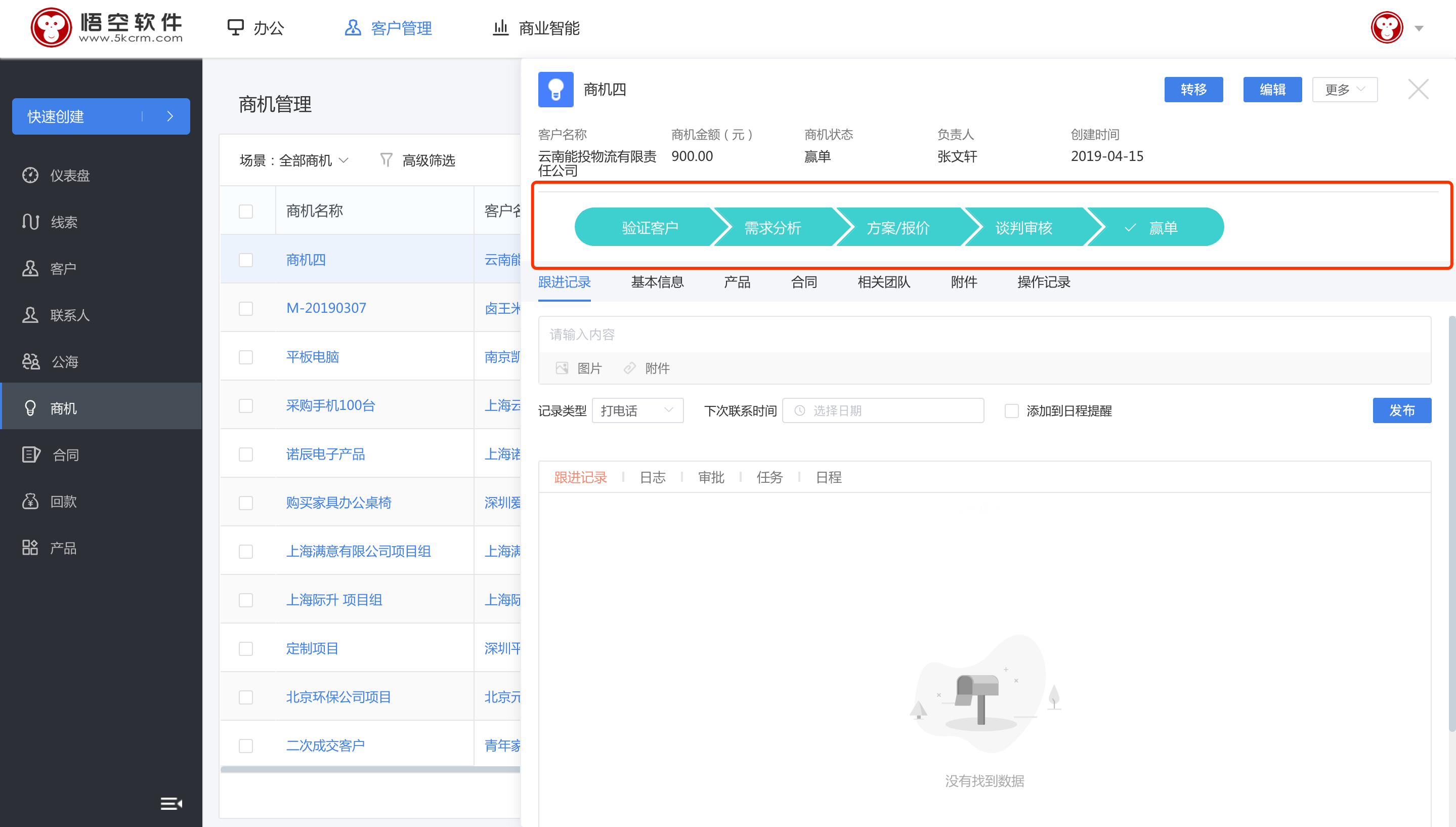Expand the 快速创建 arrow
The height and width of the screenshot is (827, 1456).
point(169,116)
